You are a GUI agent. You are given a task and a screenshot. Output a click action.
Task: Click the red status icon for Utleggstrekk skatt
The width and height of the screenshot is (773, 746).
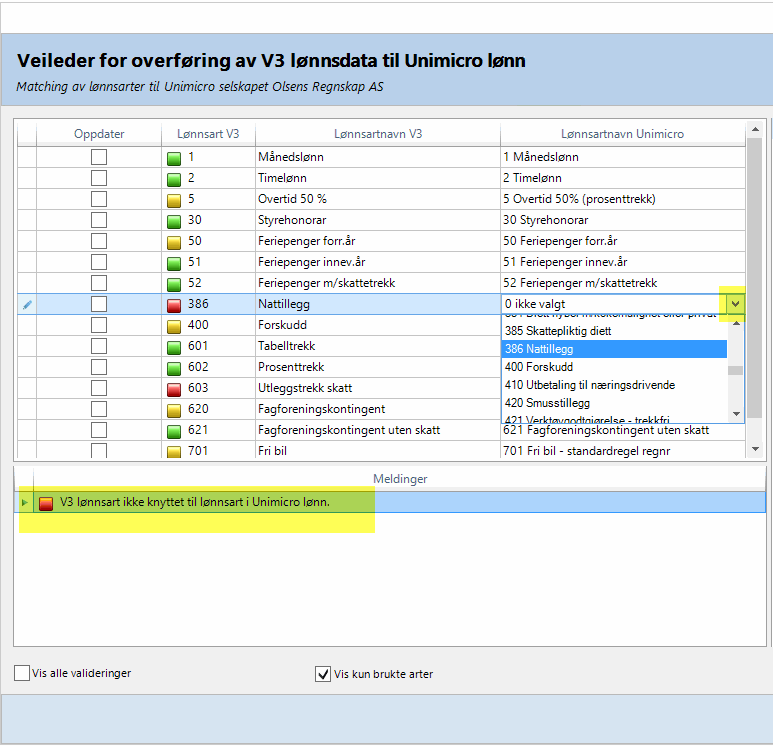click(x=174, y=388)
